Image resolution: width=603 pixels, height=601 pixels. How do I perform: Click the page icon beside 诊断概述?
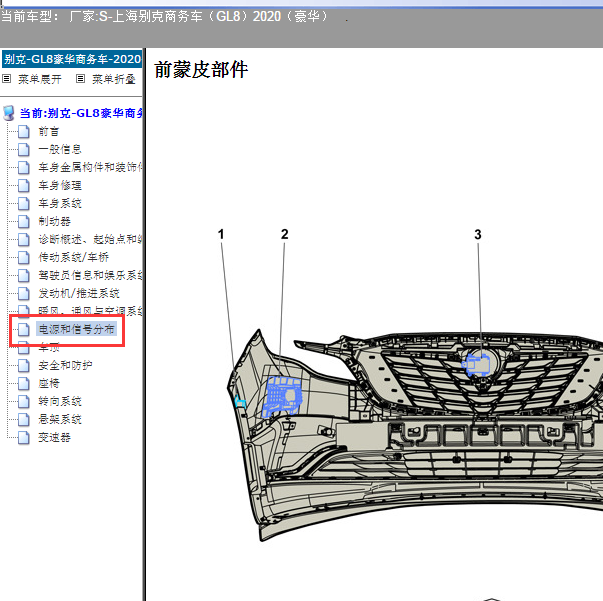(x=24, y=240)
